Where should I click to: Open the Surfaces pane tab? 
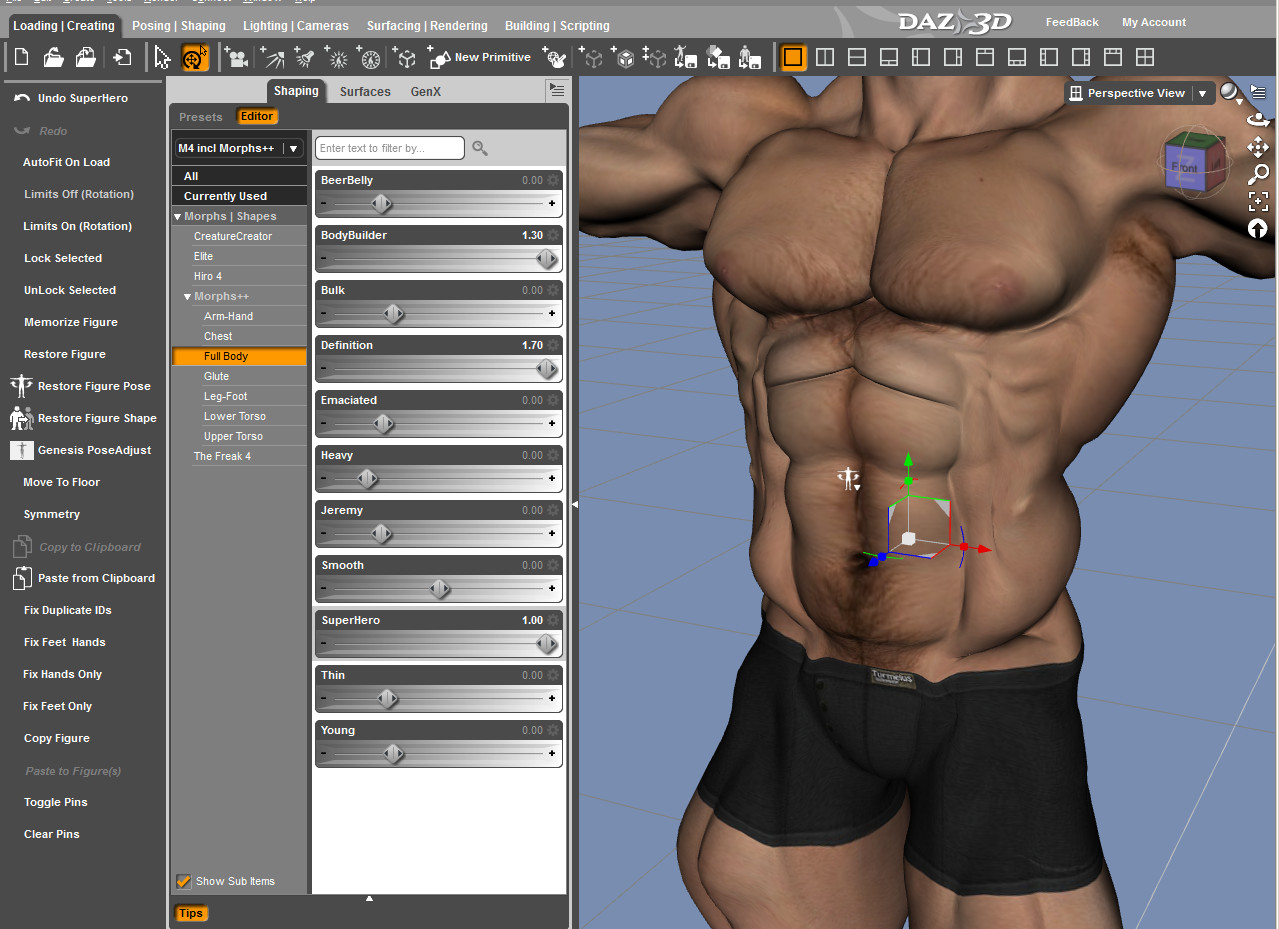[x=365, y=91]
